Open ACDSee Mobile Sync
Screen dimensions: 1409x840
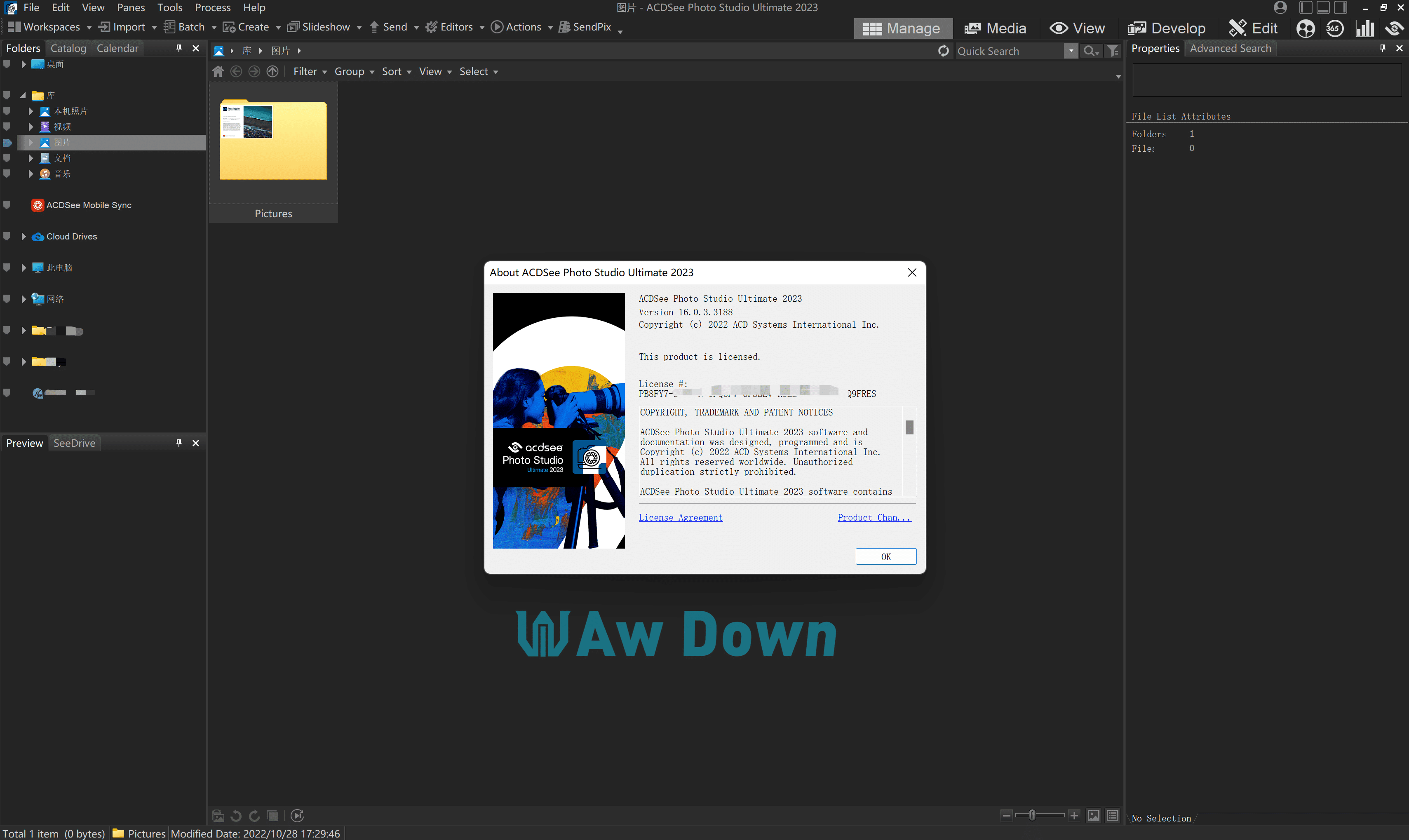click(x=88, y=205)
